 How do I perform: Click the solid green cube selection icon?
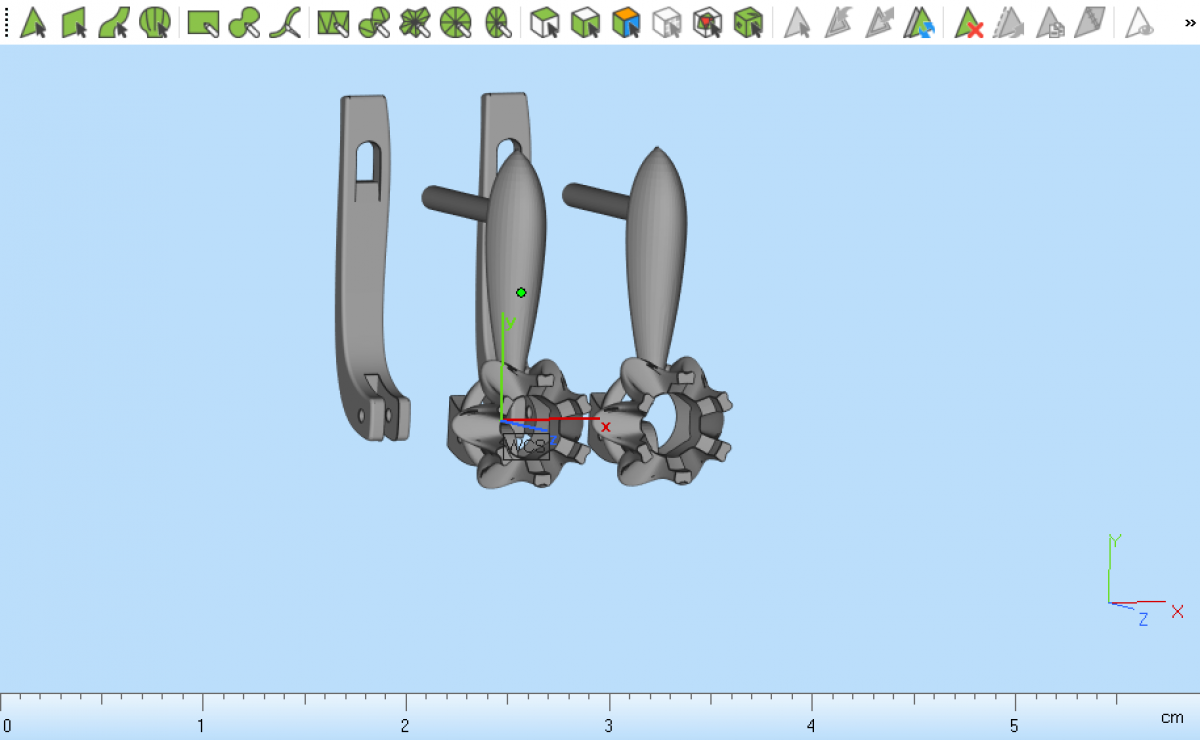tap(748, 22)
